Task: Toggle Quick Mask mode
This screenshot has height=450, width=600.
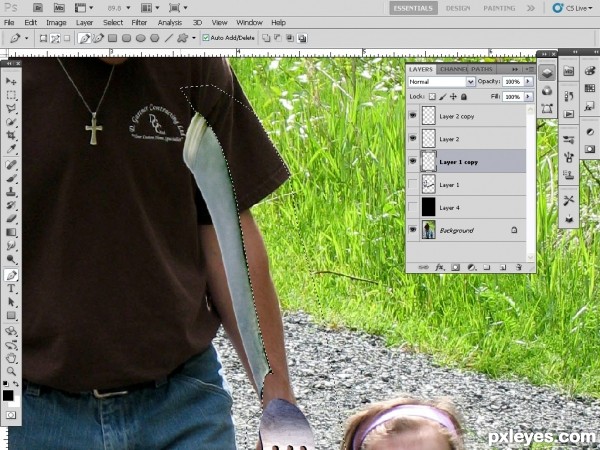Action: [11, 415]
